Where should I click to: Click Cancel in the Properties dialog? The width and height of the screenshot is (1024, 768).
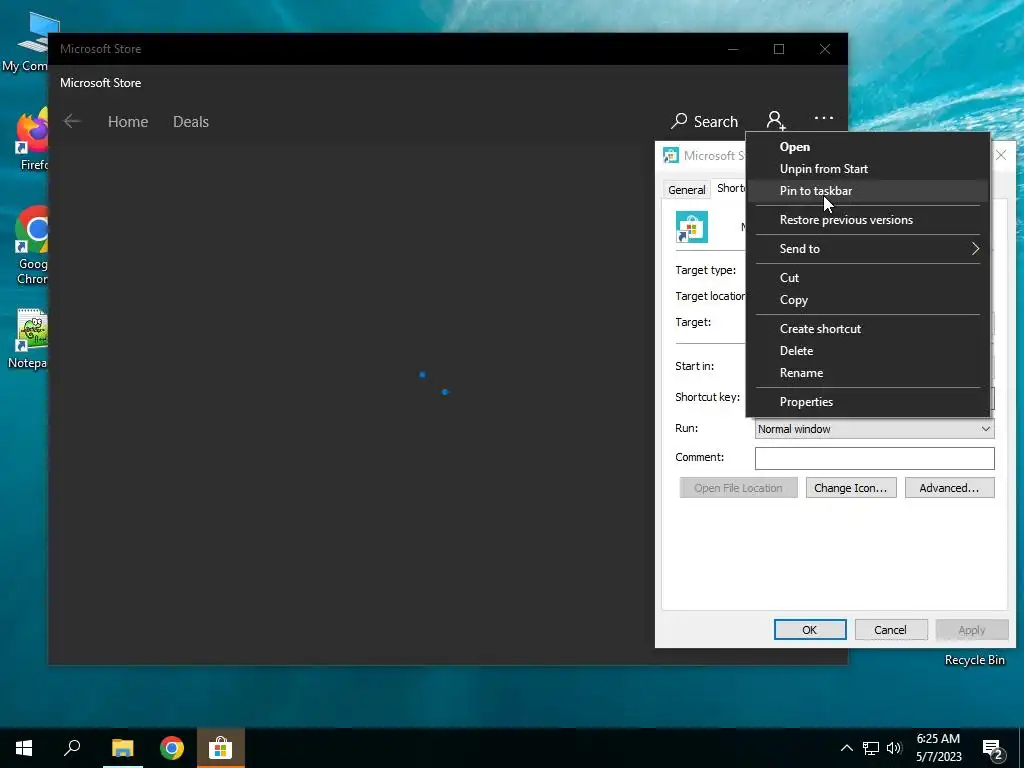pyautogui.click(x=890, y=630)
